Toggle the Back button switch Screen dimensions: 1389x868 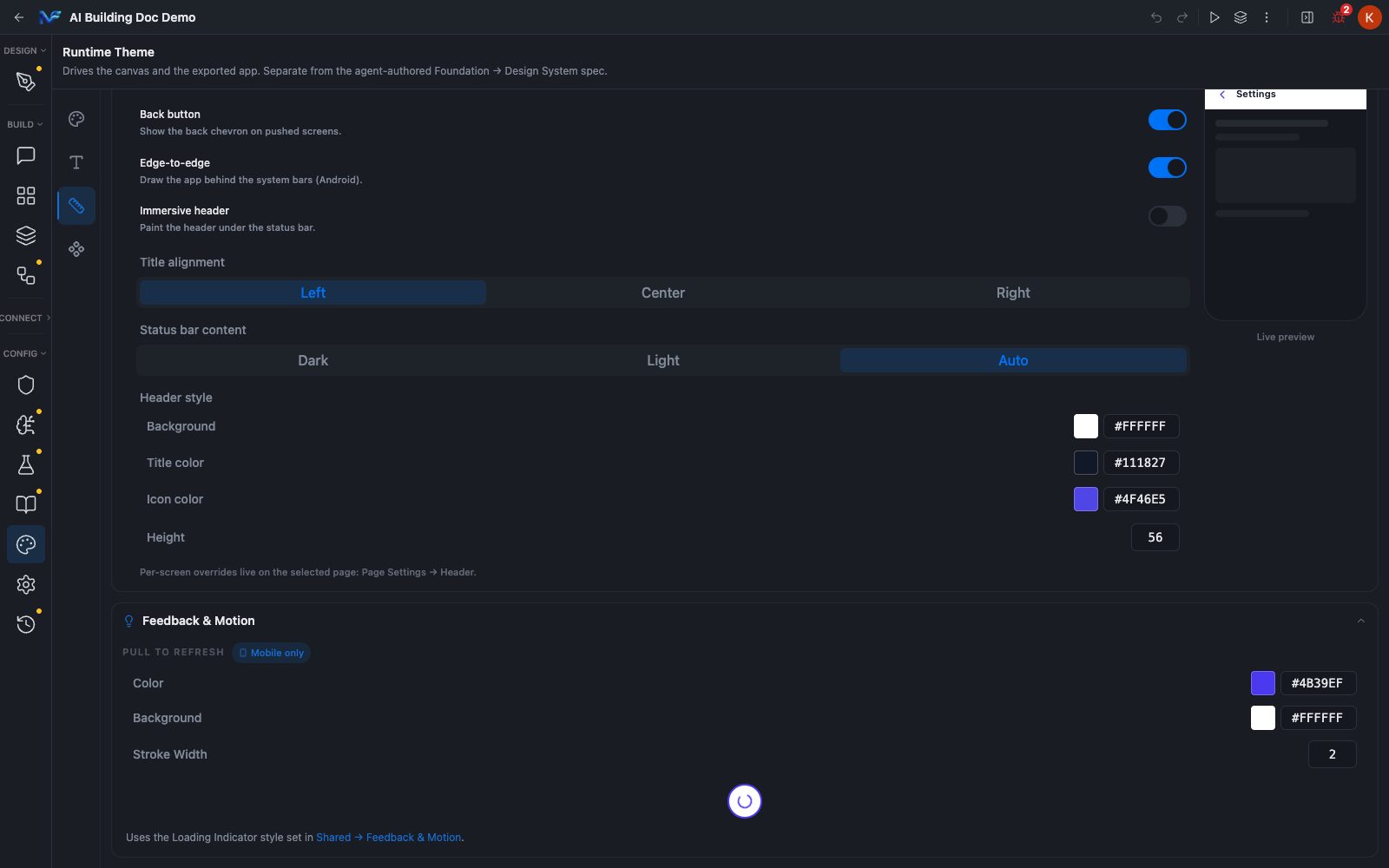tap(1167, 120)
